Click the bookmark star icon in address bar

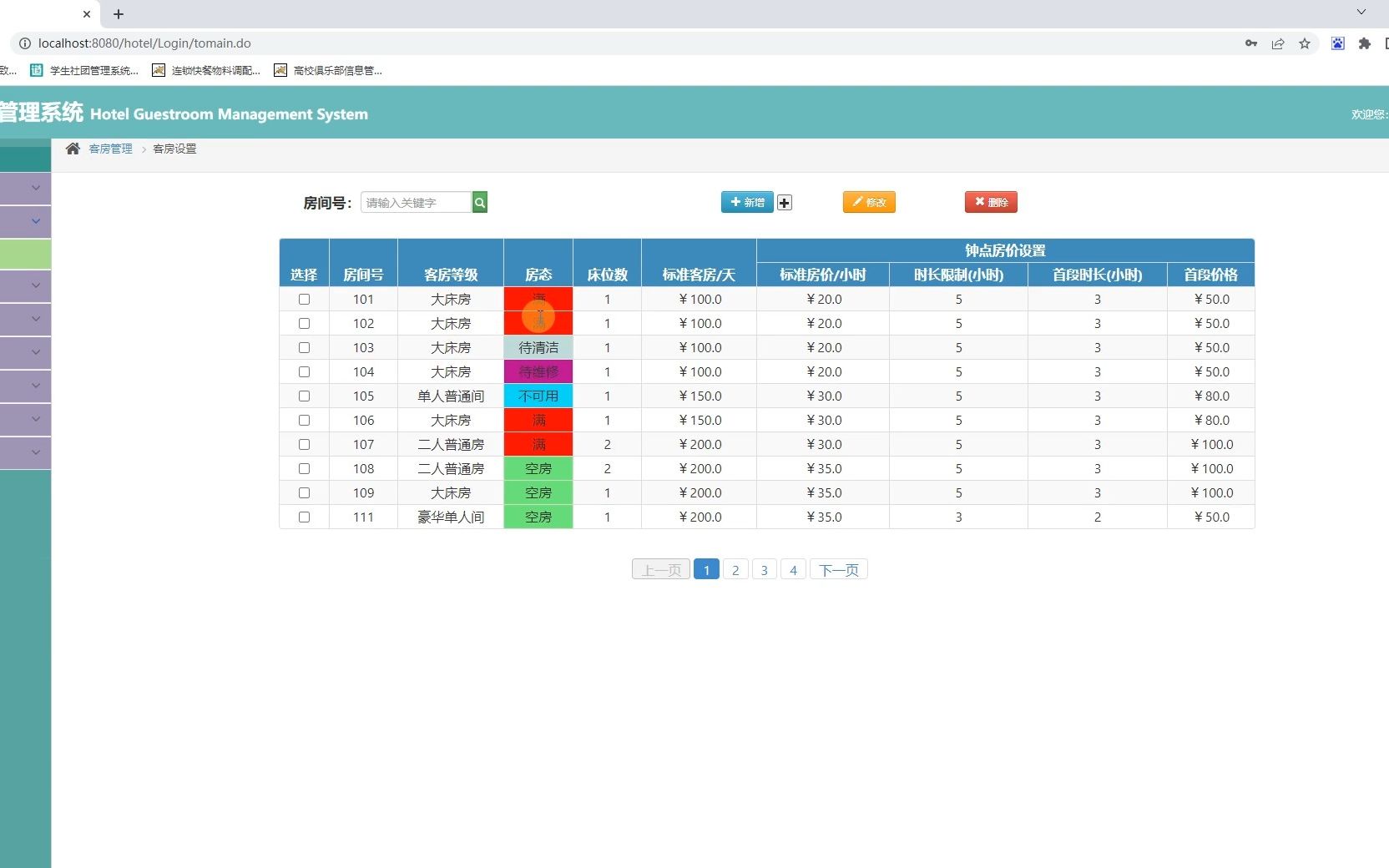tap(1305, 43)
